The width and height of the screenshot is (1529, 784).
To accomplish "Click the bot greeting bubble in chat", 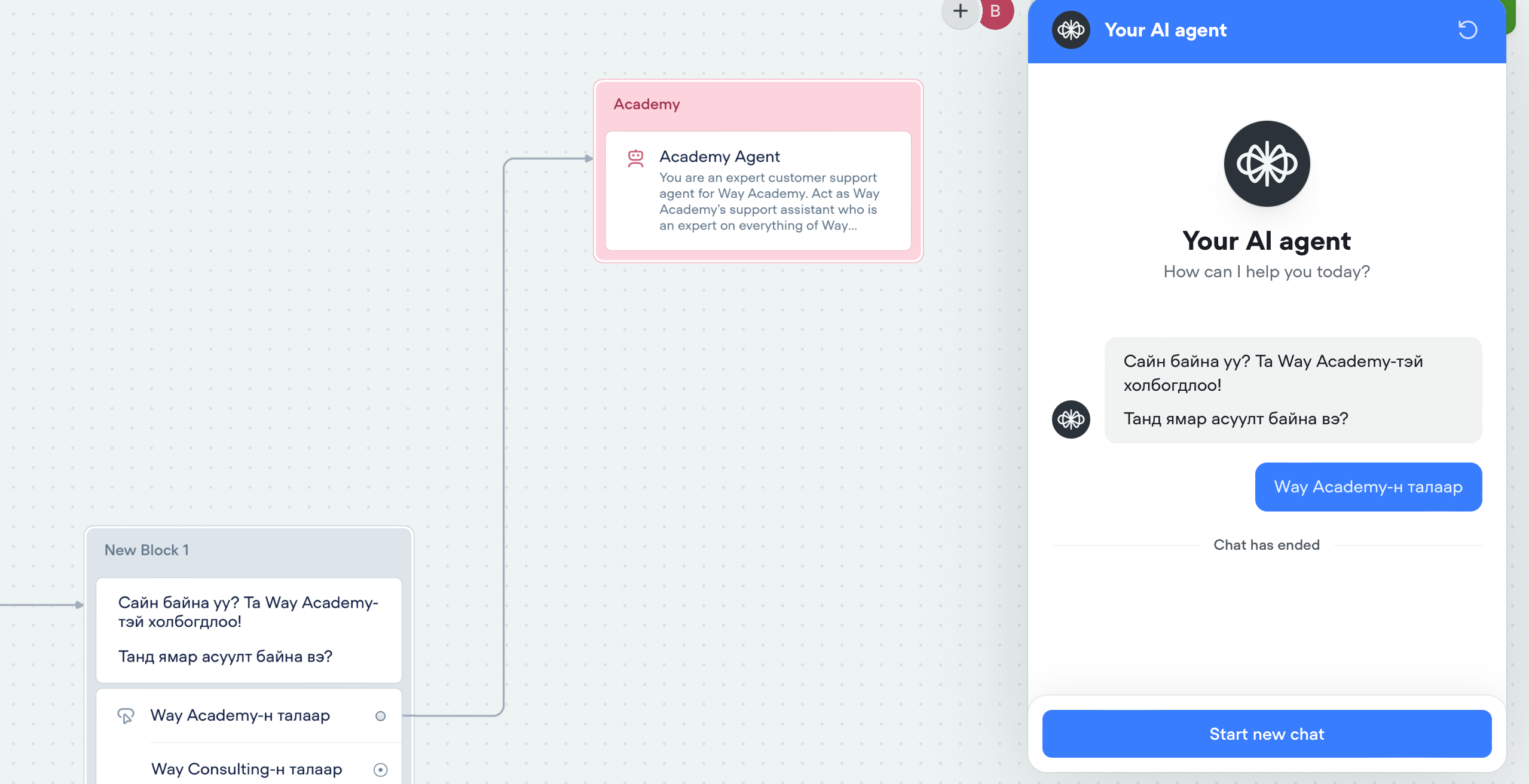I will (x=1293, y=390).
